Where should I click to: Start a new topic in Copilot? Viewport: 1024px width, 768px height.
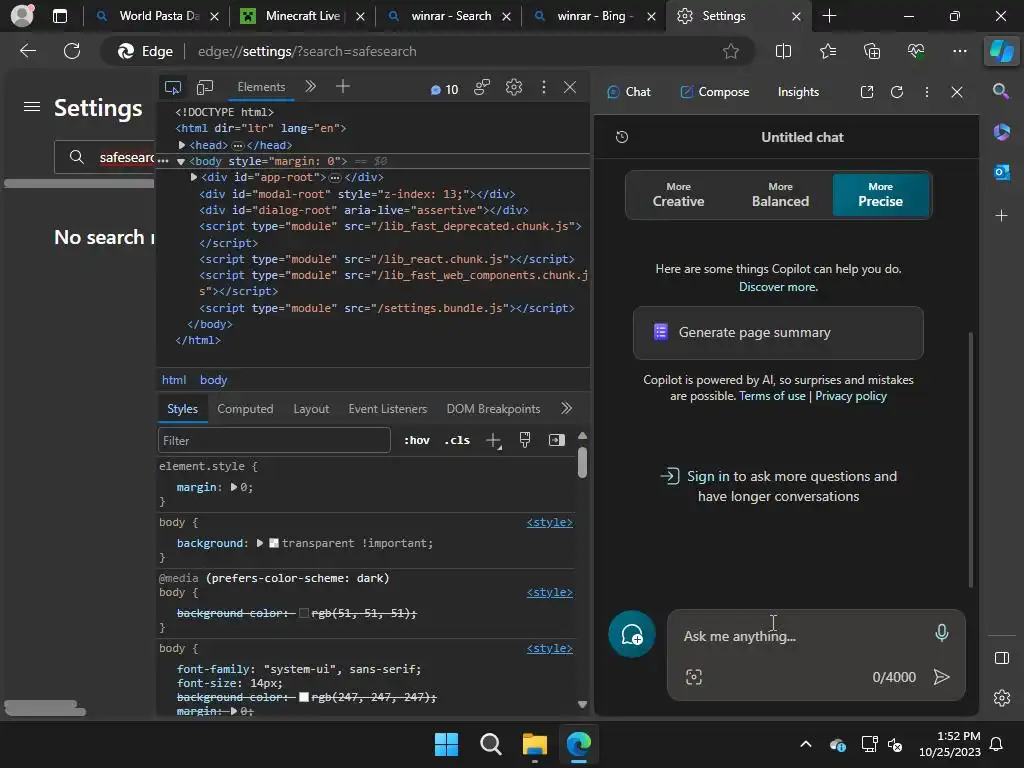tap(632, 634)
